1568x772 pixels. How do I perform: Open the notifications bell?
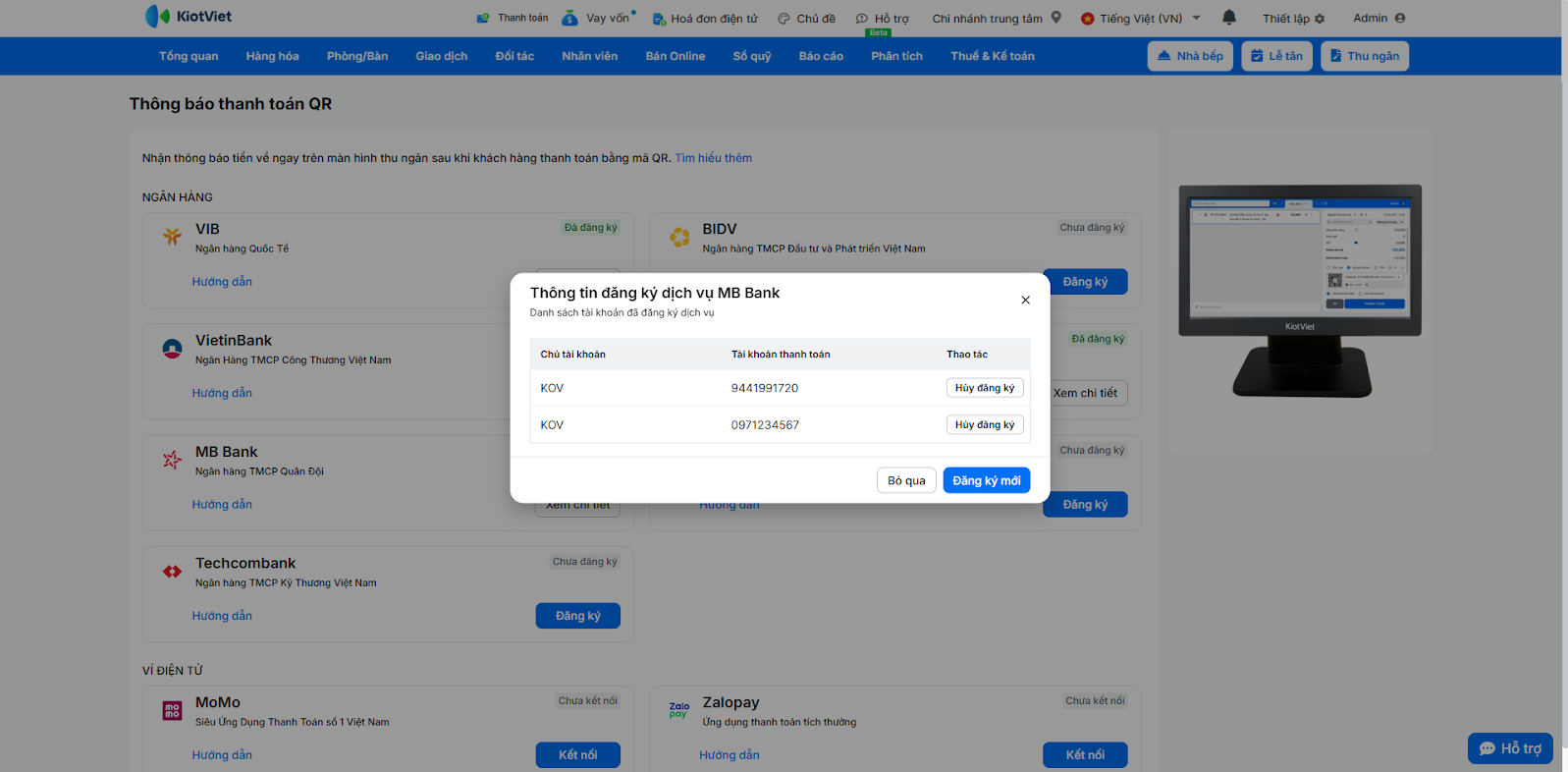(1228, 18)
